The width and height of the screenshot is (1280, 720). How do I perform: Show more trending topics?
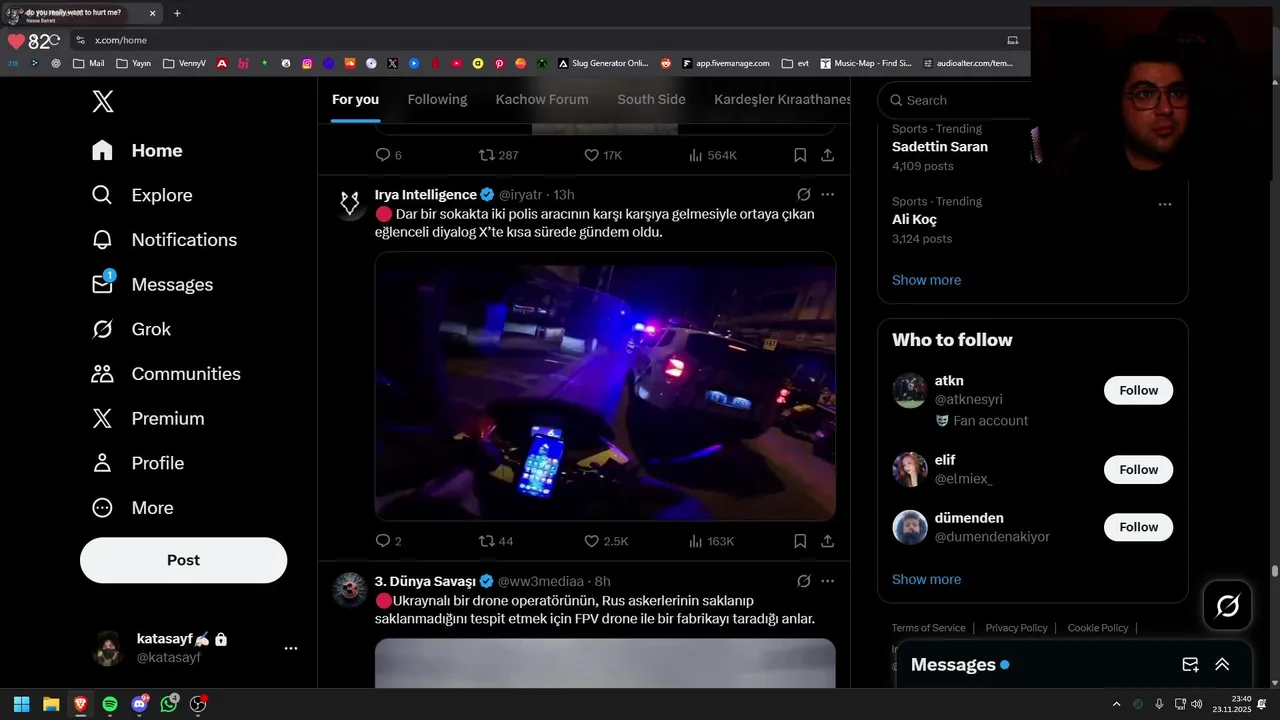tap(926, 280)
